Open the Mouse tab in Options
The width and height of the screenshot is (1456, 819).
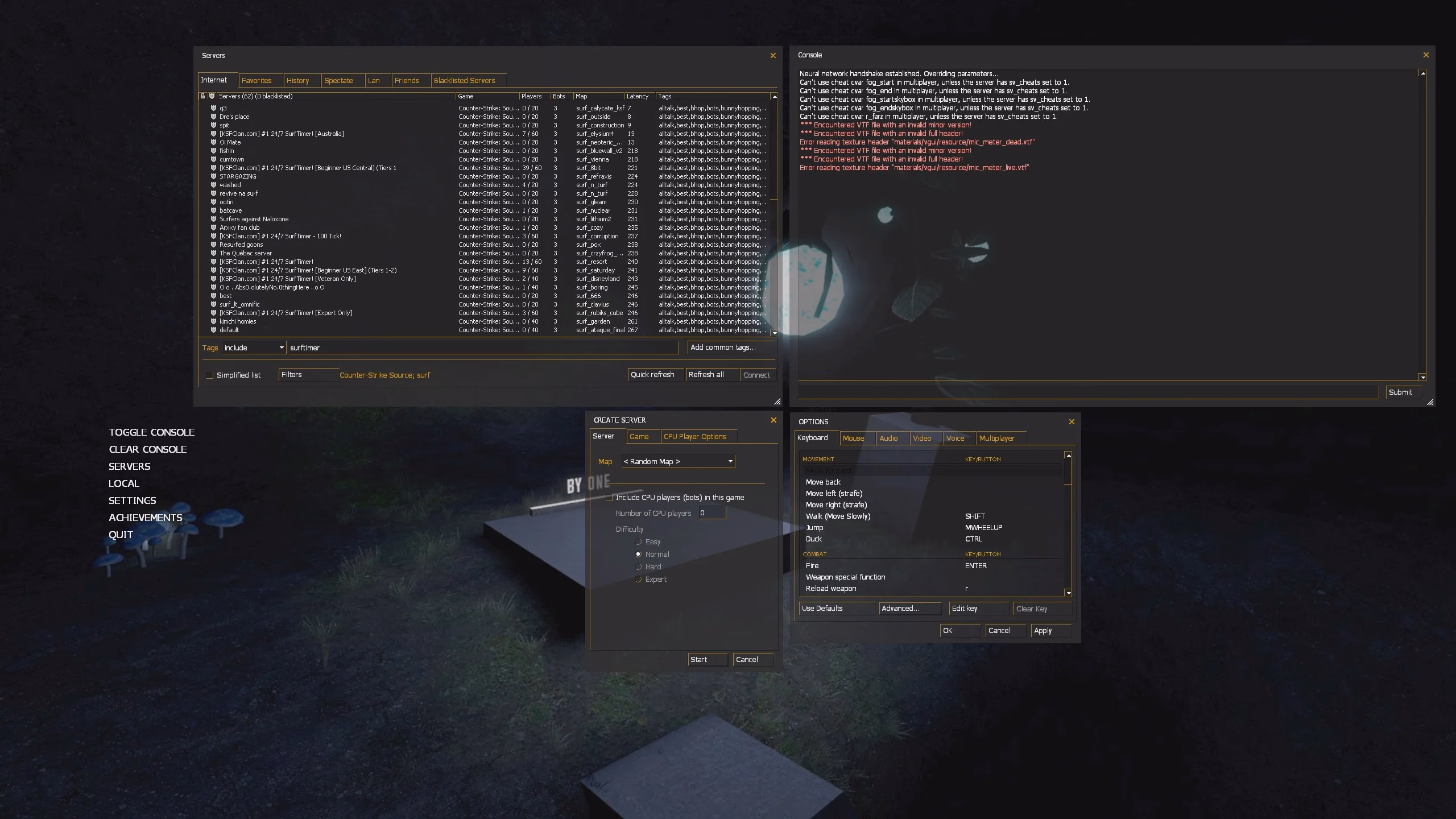pos(854,438)
